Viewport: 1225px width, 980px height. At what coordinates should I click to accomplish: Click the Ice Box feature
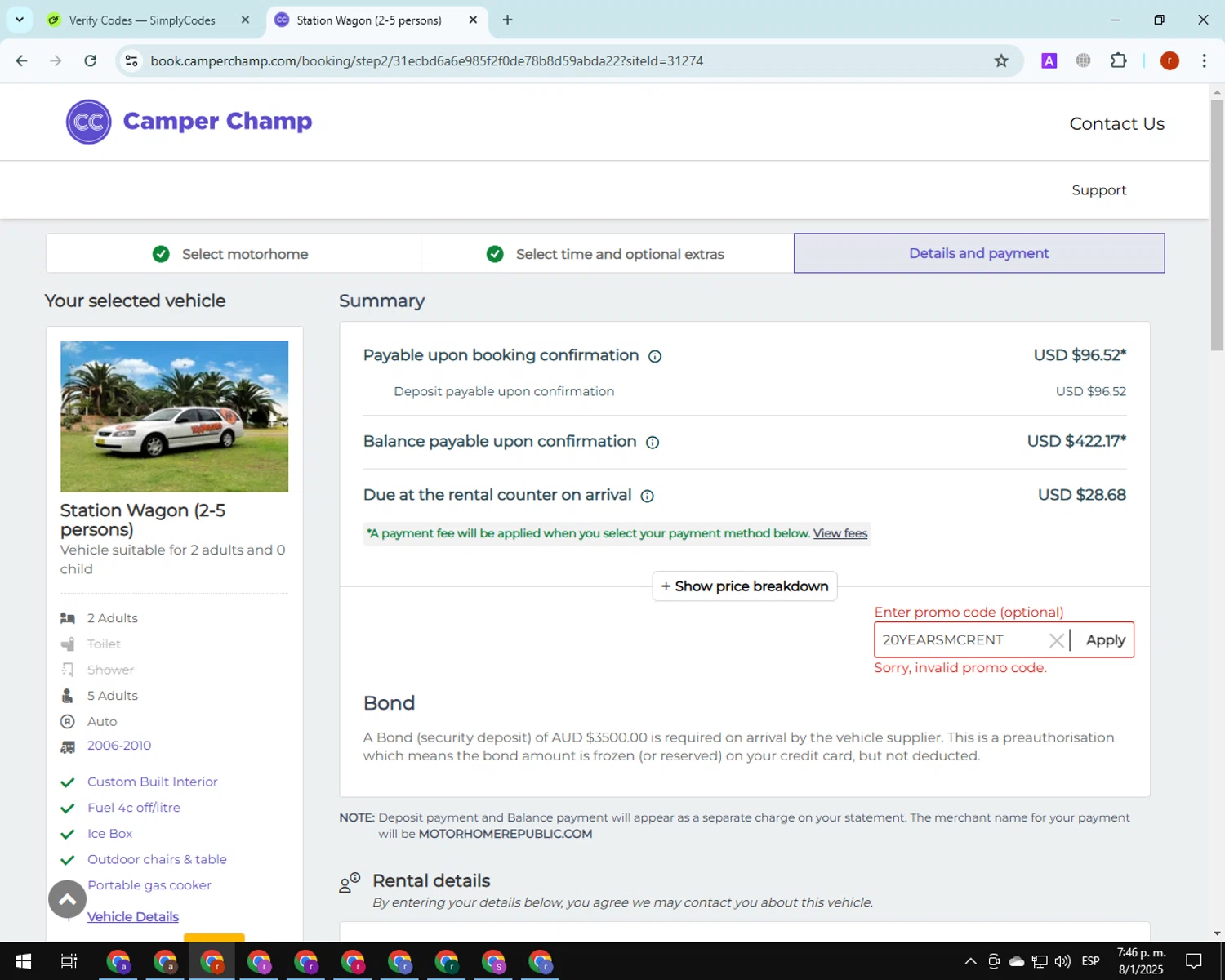pos(109,834)
